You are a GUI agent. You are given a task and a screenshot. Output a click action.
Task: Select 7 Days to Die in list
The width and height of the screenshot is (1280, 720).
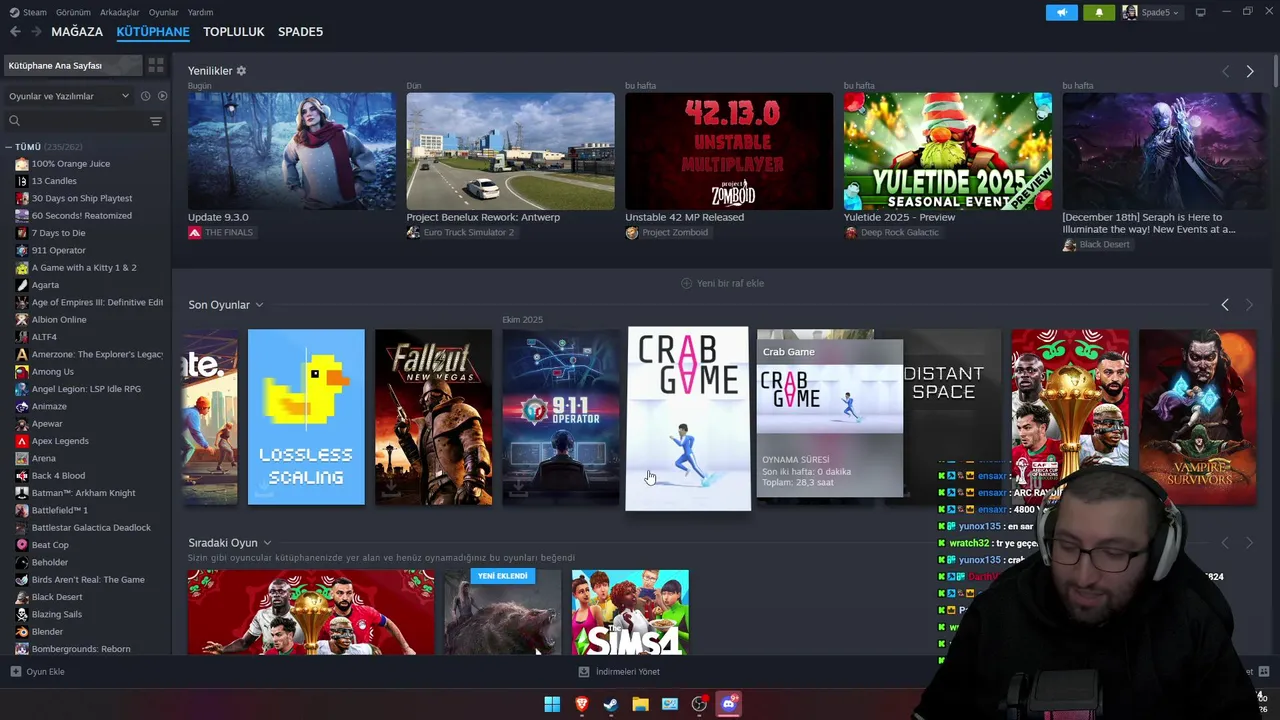tap(58, 233)
